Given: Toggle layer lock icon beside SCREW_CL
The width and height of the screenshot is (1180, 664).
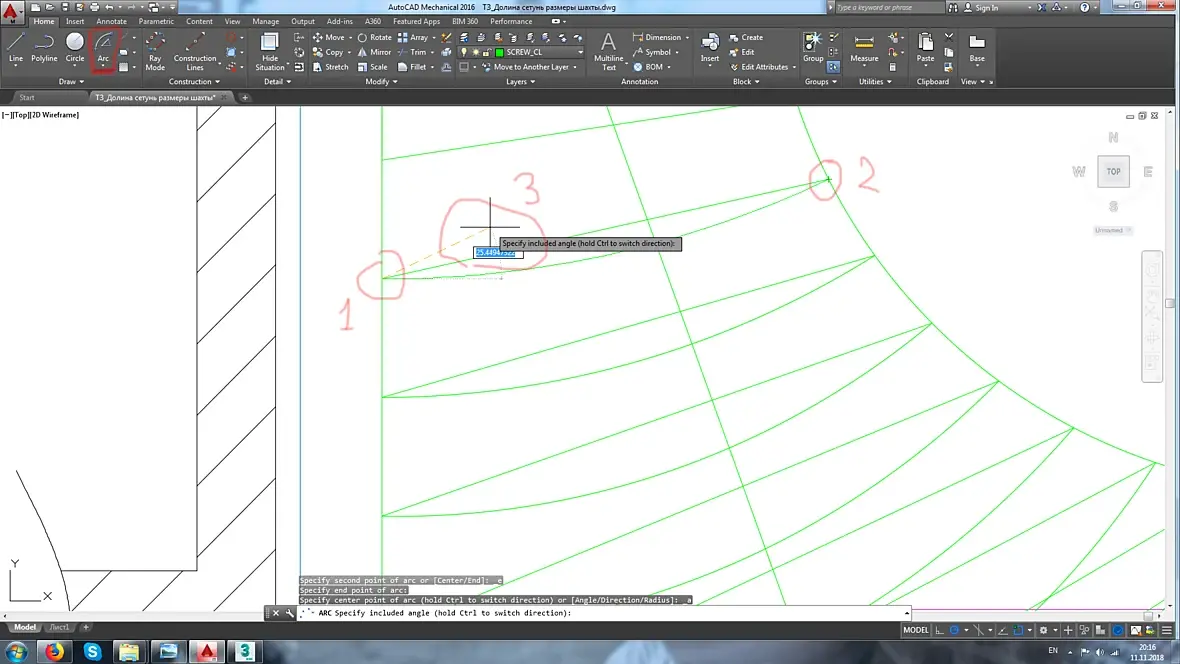Looking at the screenshot, I should (x=485, y=52).
